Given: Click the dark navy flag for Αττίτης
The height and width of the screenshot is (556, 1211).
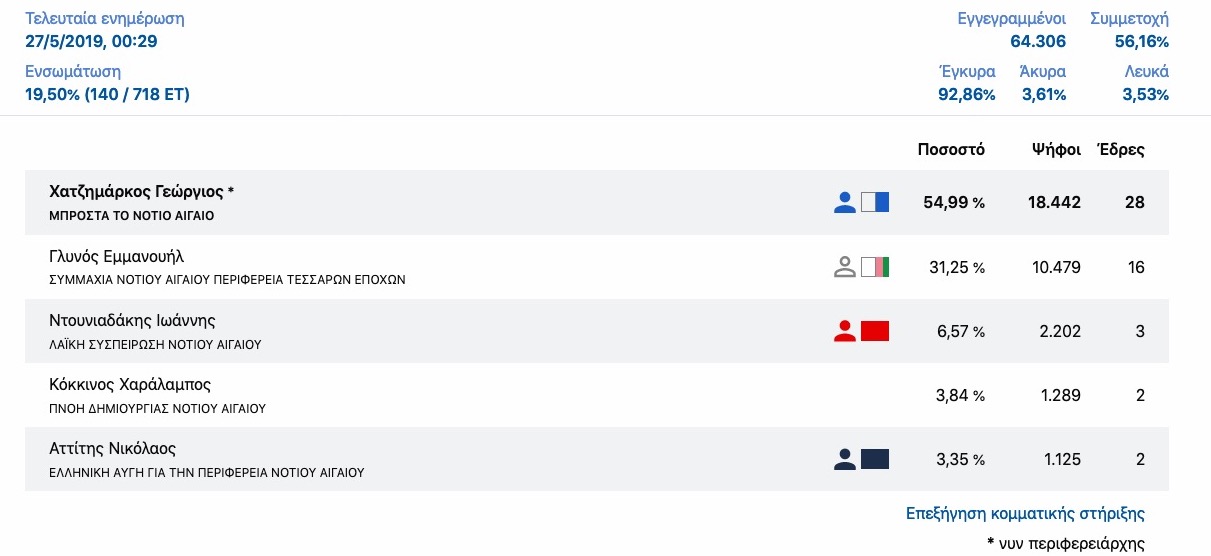Looking at the screenshot, I should 875,459.
